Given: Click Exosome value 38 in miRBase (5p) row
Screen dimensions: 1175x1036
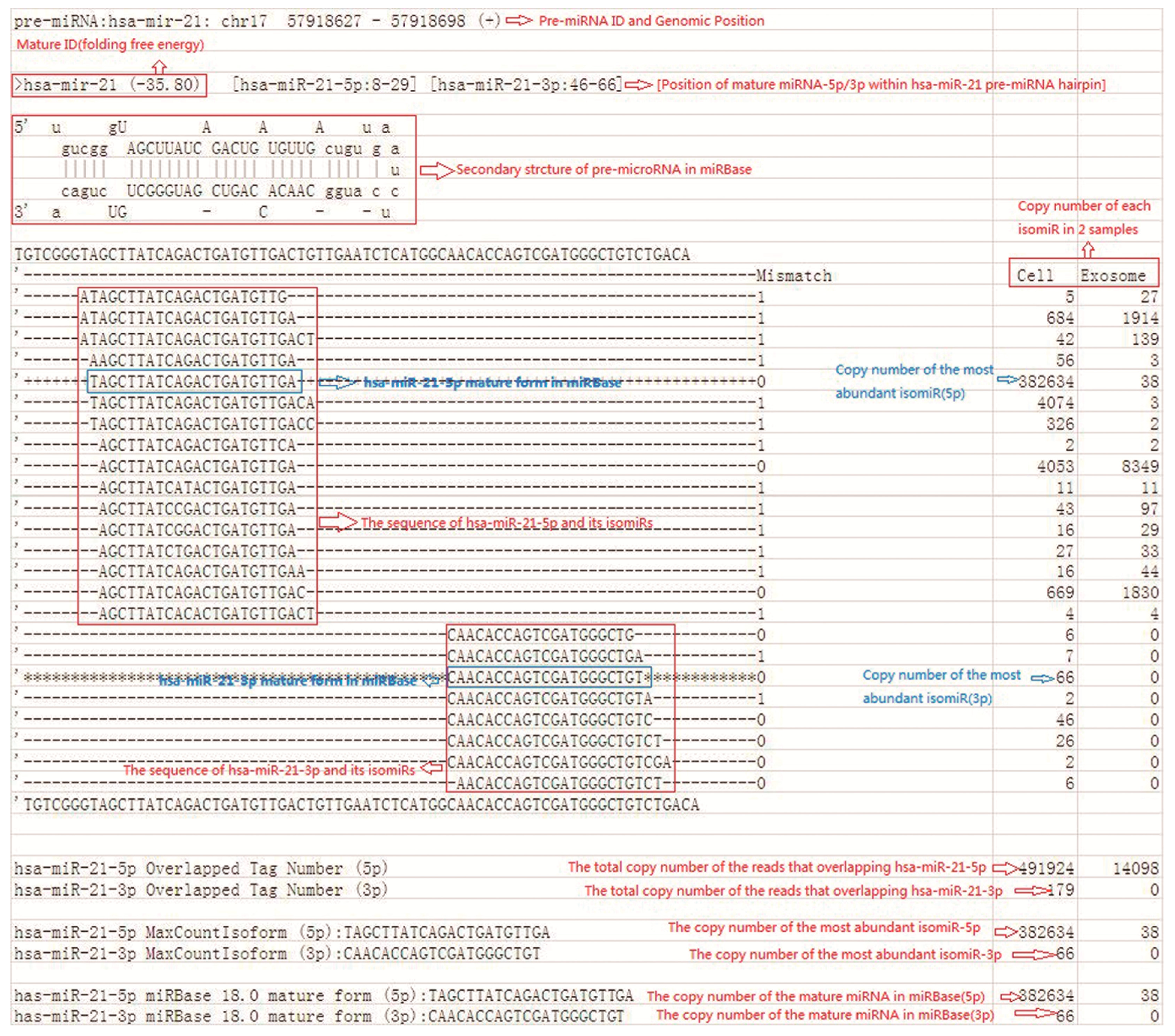Looking at the screenshot, I should [x=1150, y=996].
